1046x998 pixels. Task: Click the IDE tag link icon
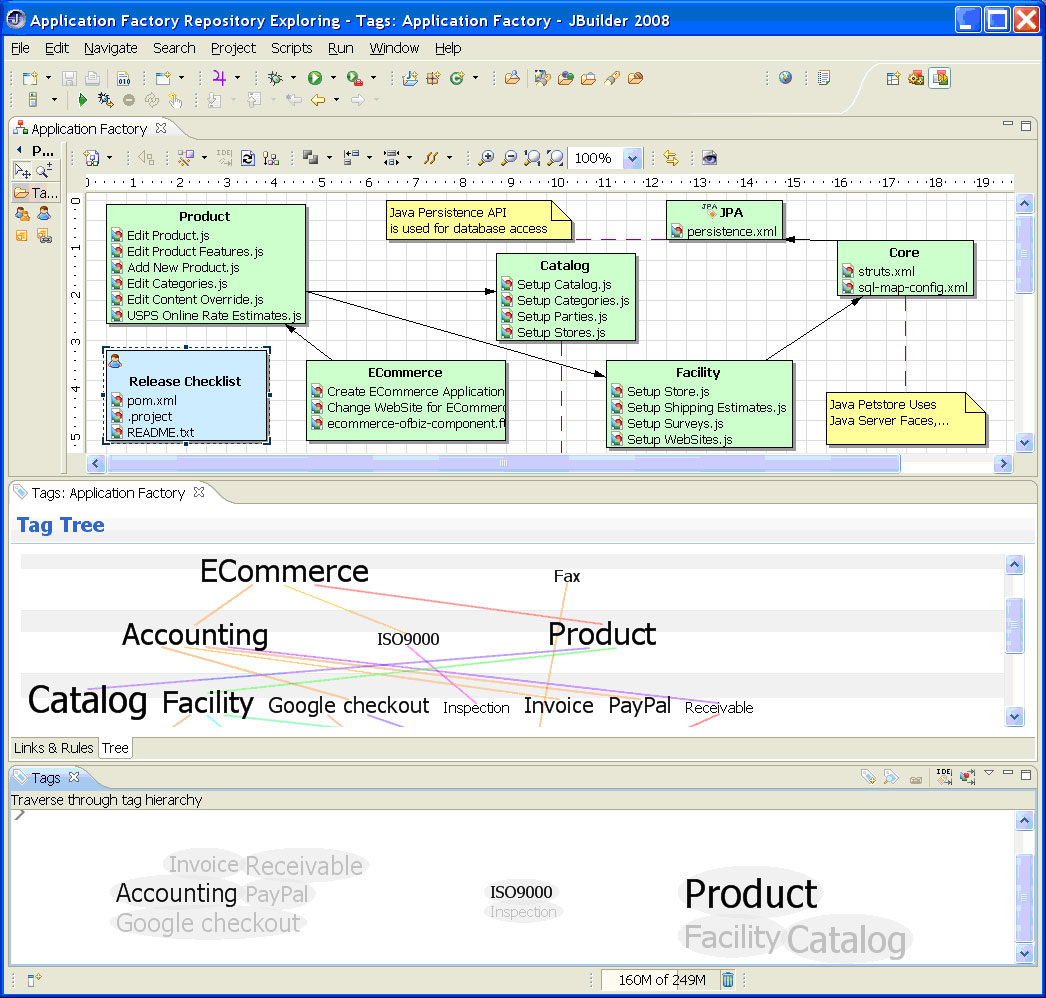944,777
